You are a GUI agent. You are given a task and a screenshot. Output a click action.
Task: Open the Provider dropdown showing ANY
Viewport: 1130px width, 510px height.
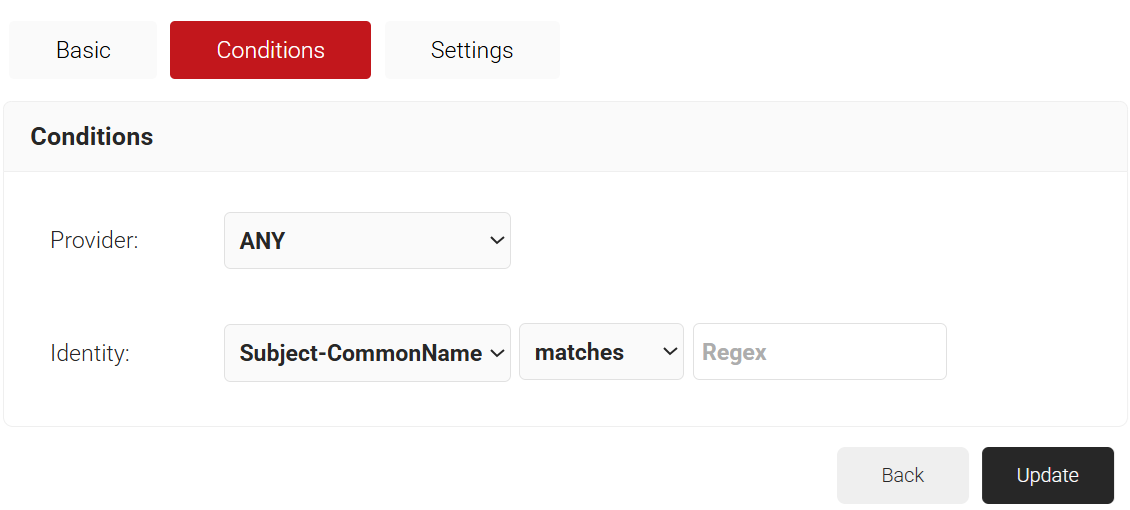[x=367, y=241]
